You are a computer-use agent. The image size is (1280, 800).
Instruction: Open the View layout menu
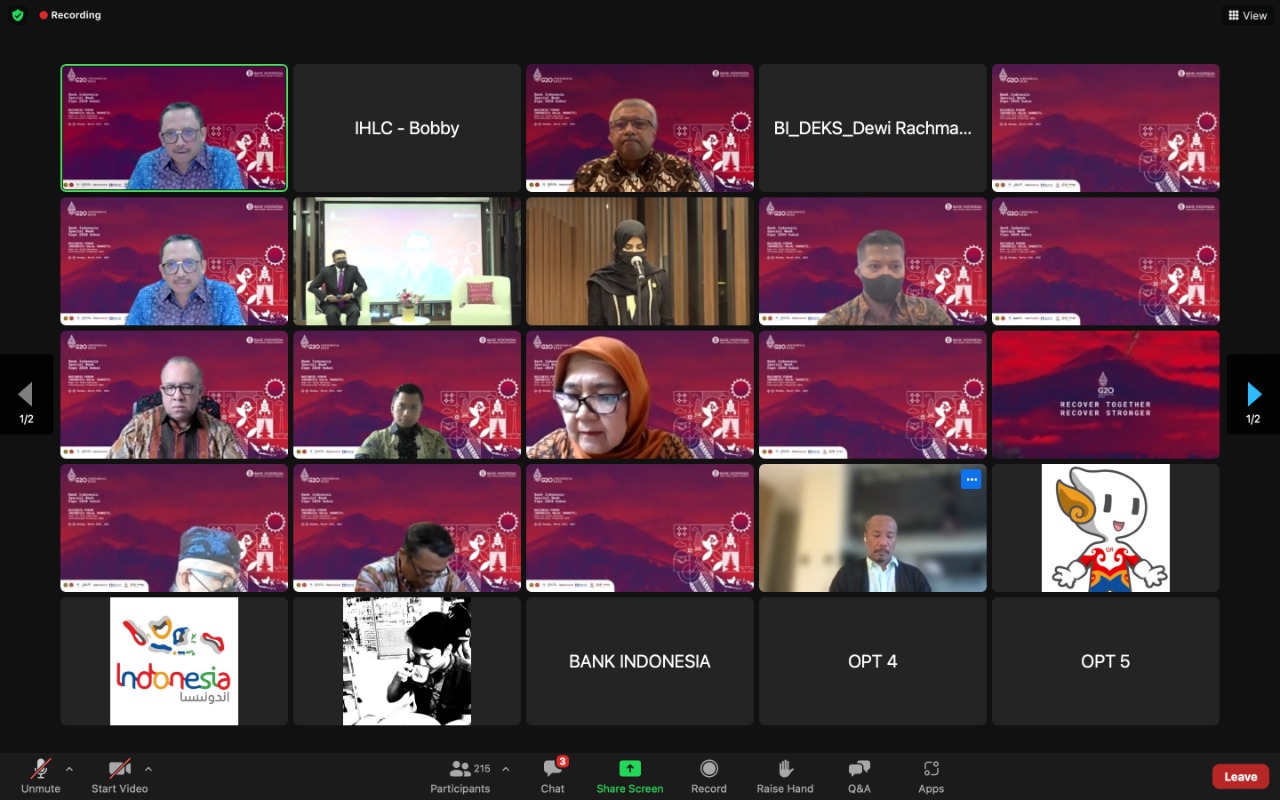point(1247,15)
